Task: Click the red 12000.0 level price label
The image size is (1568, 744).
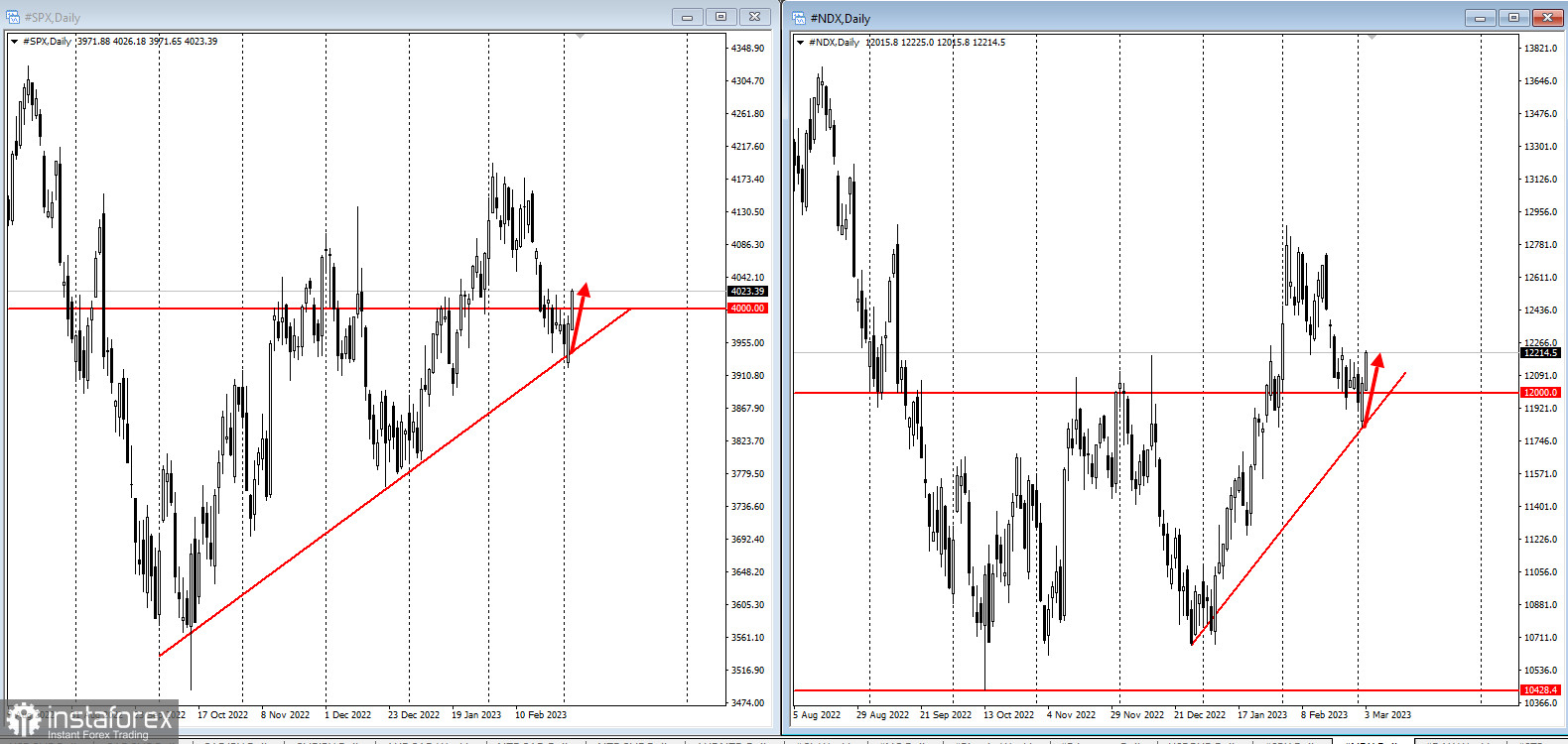Action: 1541,393
